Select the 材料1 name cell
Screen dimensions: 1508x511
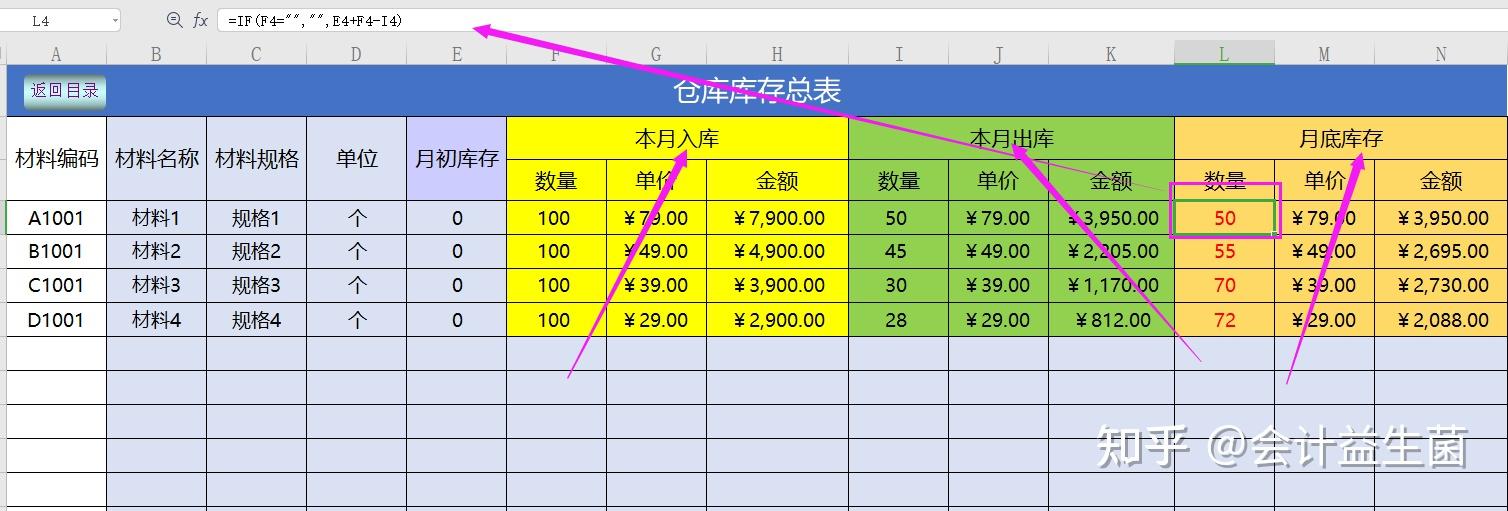156,218
